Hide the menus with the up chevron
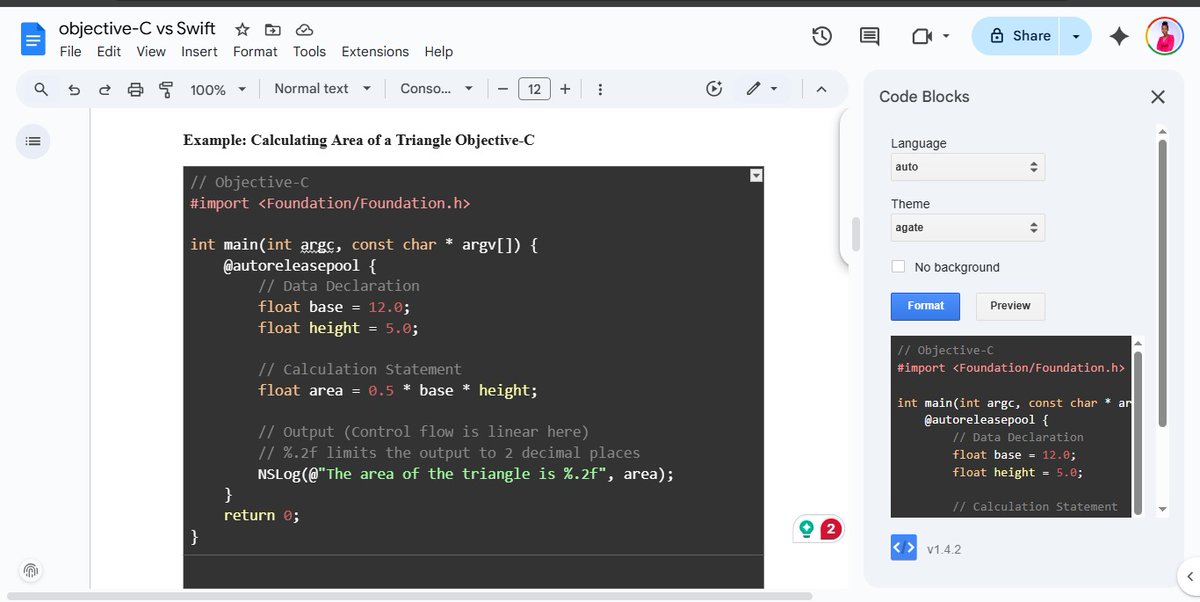The width and height of the screenshot is (1200, 602). click(821, 89)
